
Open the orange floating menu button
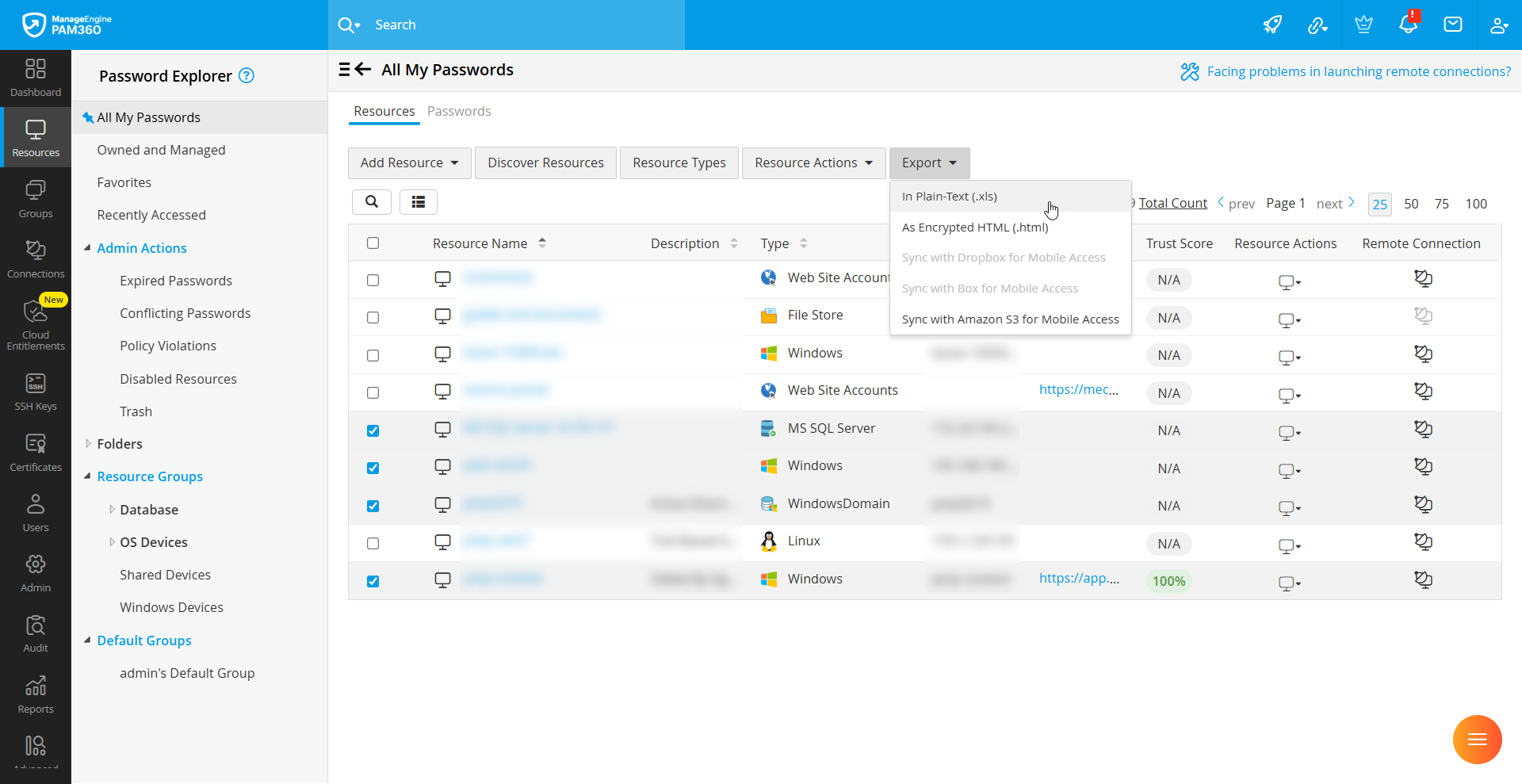[x=1477, y=740]
